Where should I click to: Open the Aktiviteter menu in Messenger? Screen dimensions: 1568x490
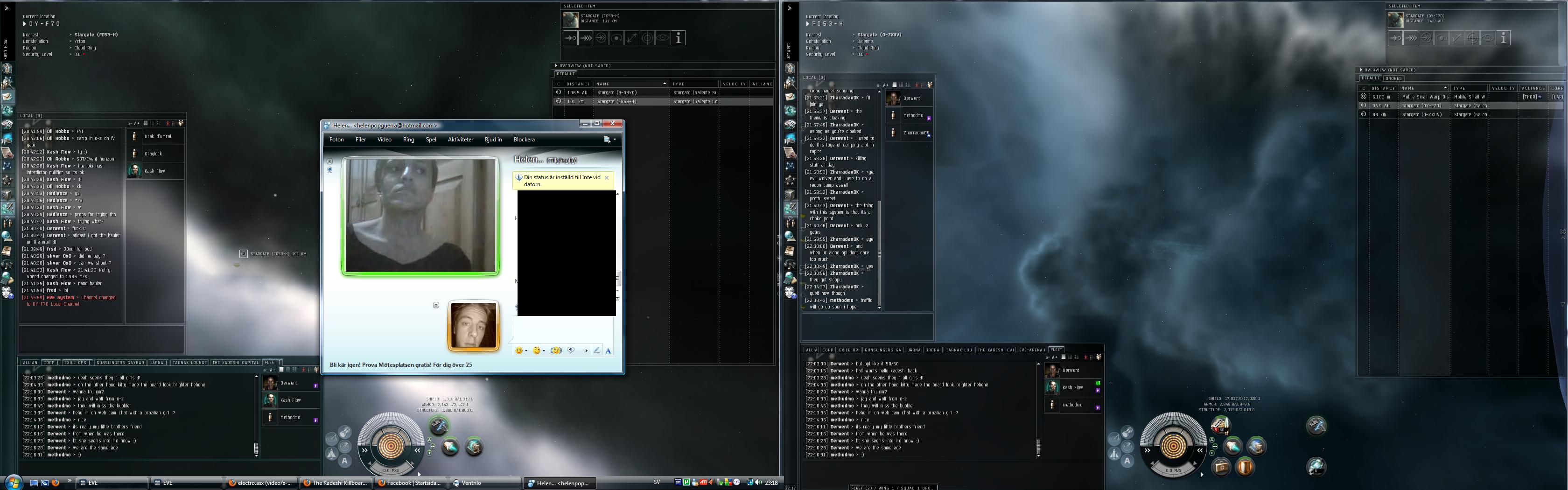coord(460,140)
